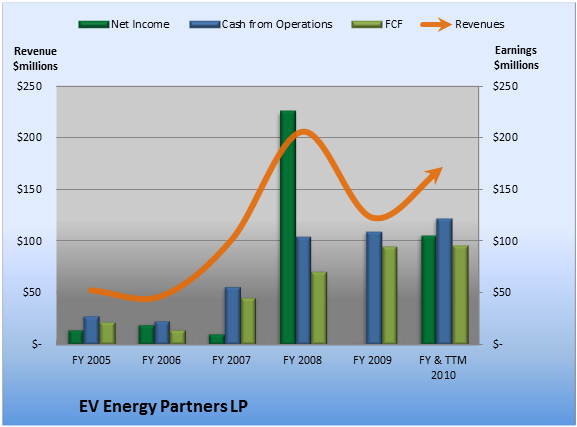The image size is (577, 427).
Task: Click the 'FY 2005' axis label
Action: coord(91,360)
